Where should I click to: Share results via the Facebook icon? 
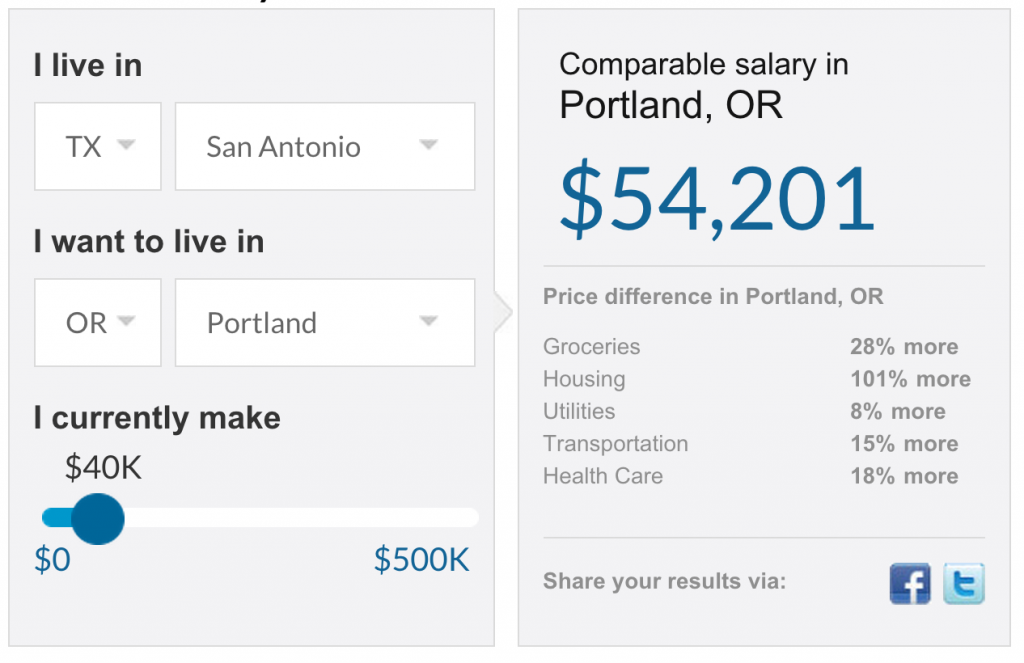click(910, 583)
